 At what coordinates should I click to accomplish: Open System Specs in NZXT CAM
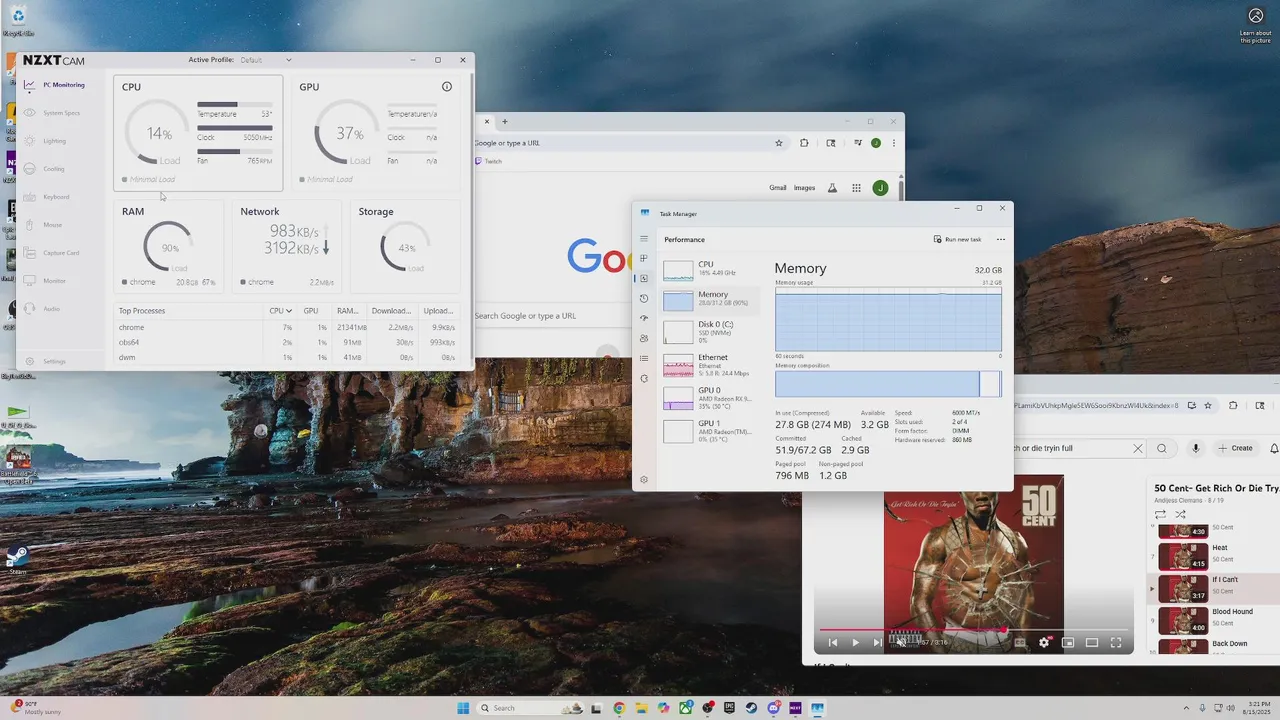point(52,113)
